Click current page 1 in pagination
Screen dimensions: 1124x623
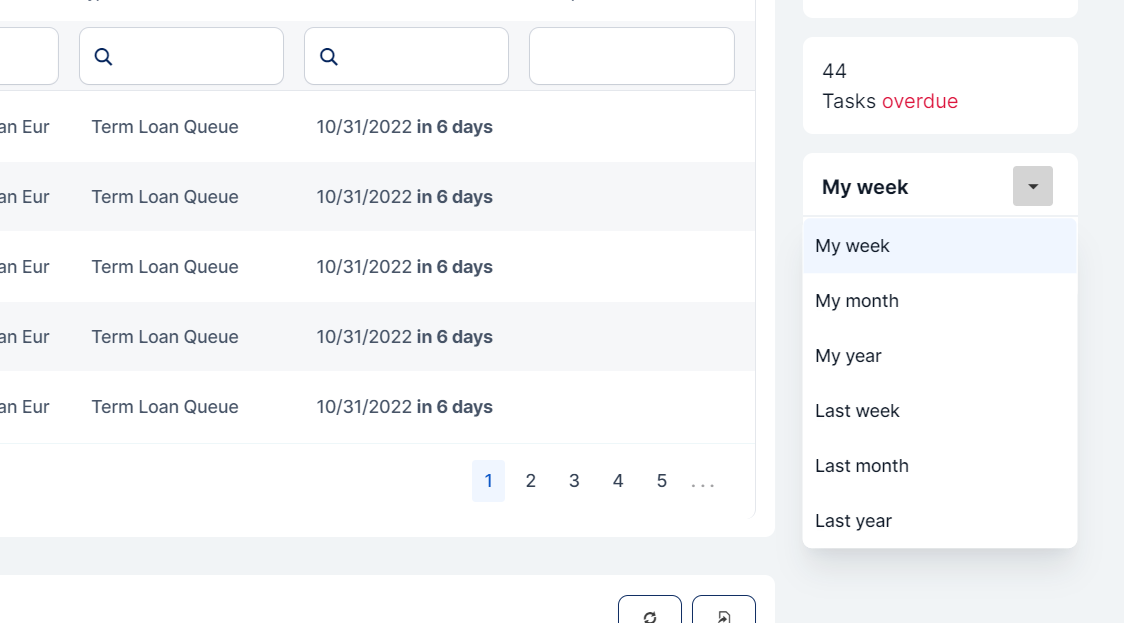click(x=488, y=481)
